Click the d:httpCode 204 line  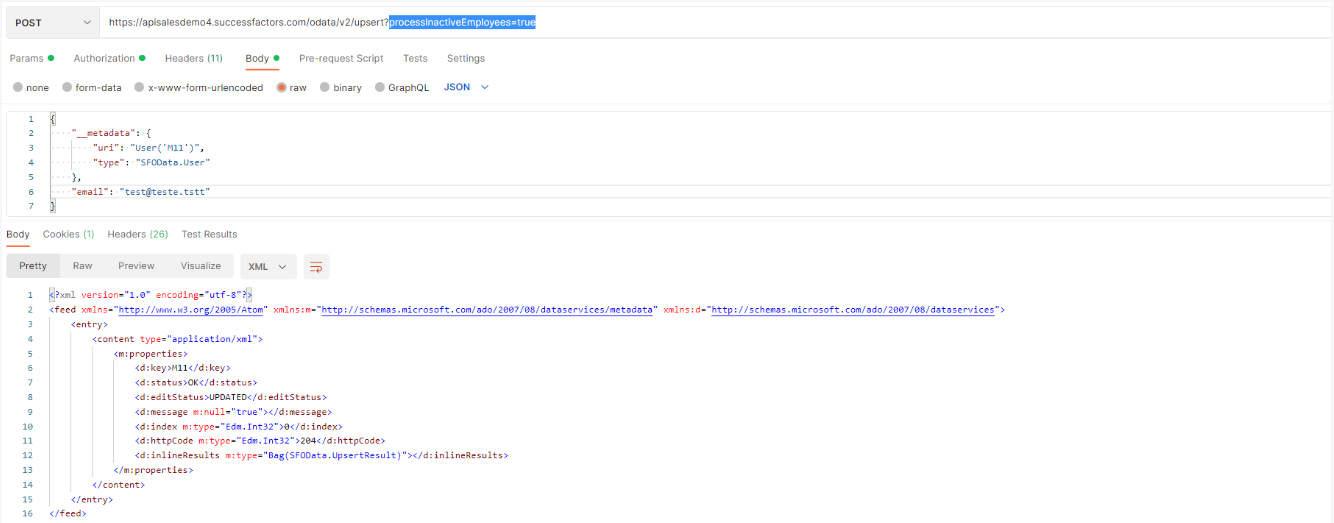(260, 441)
